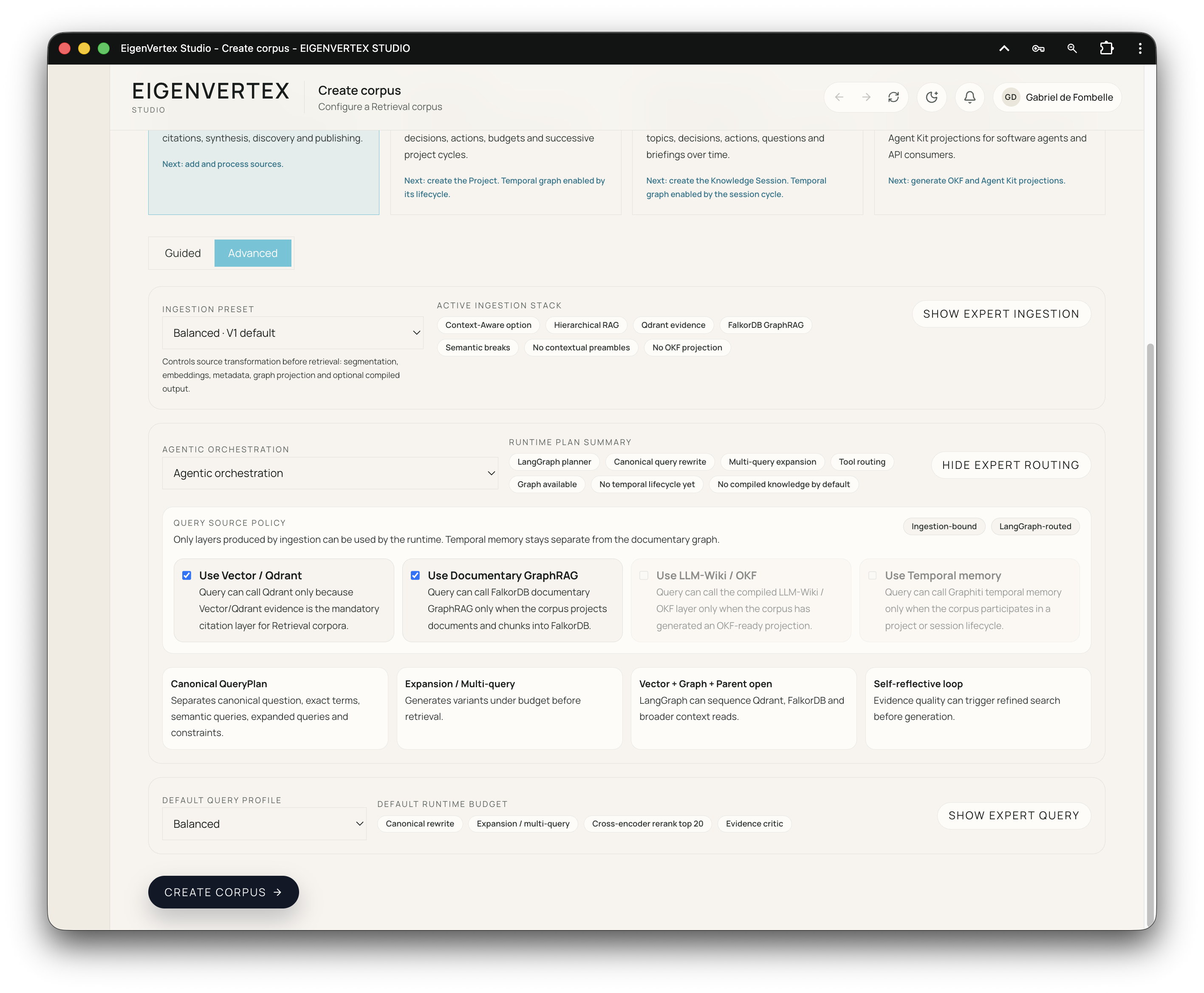Image resolution: width=1204 pixels, height=993 pixels.
Task: Open the extensions puzzle icon
Action: [x=1106, y=48]
